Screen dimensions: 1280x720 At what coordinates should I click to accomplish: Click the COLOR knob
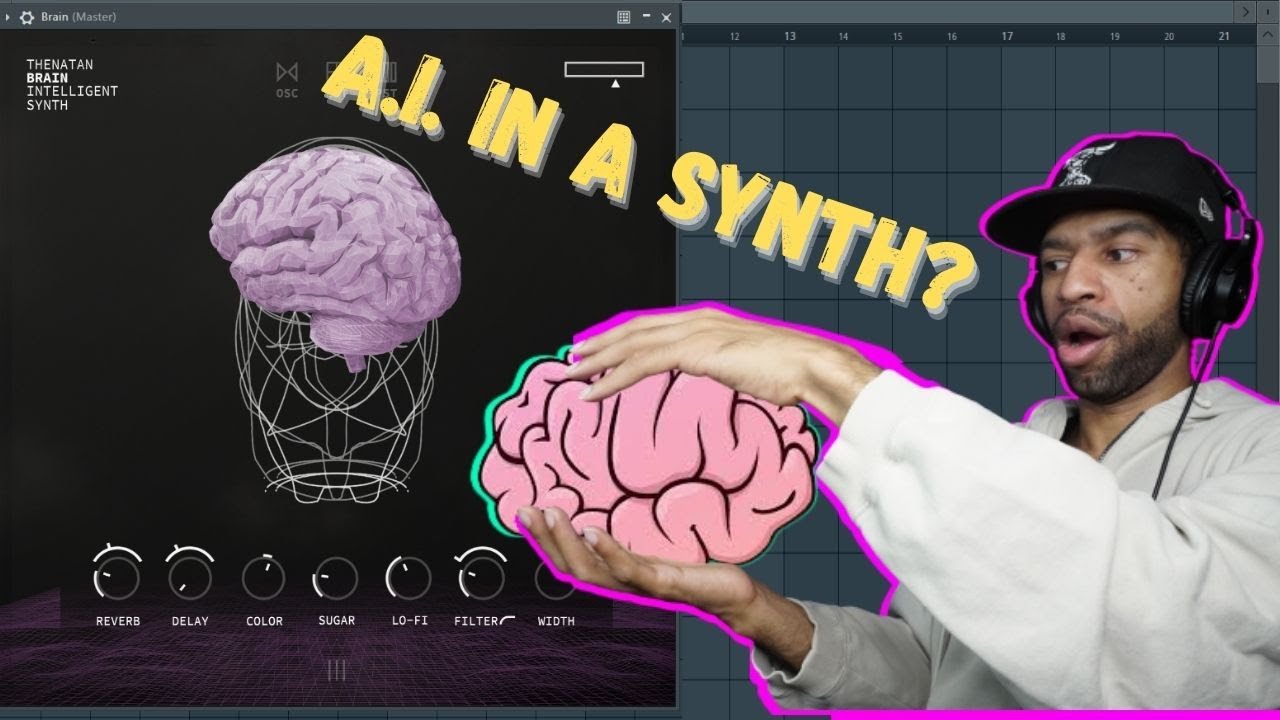(x=264, y=577)
